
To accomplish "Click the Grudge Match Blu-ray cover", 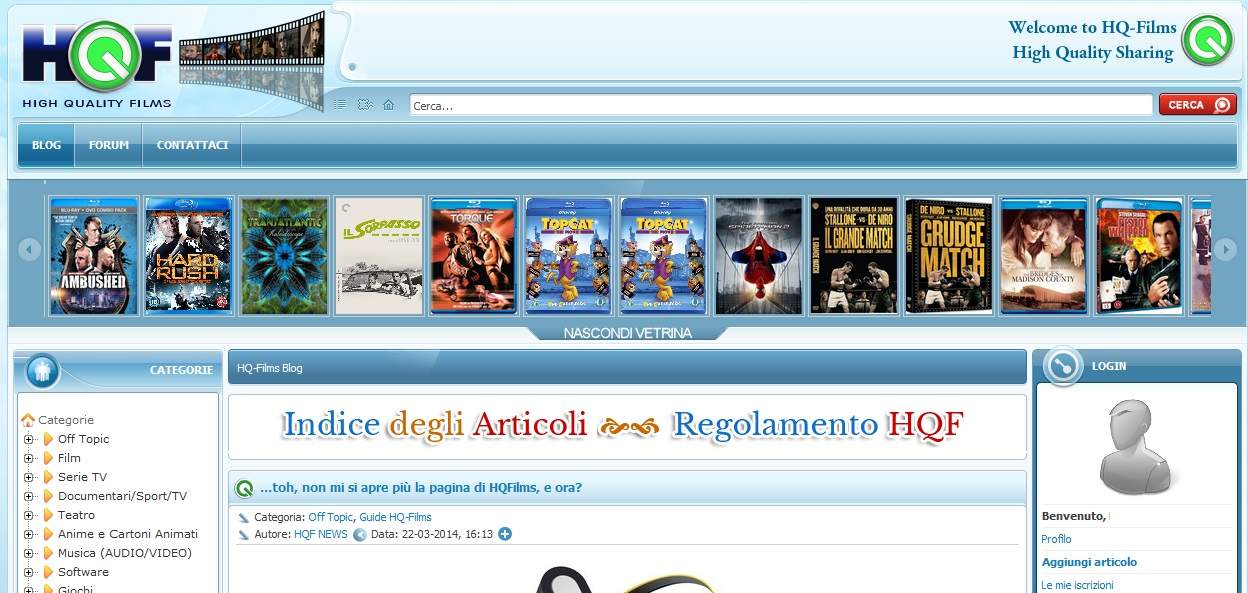I will pos(948,256).
